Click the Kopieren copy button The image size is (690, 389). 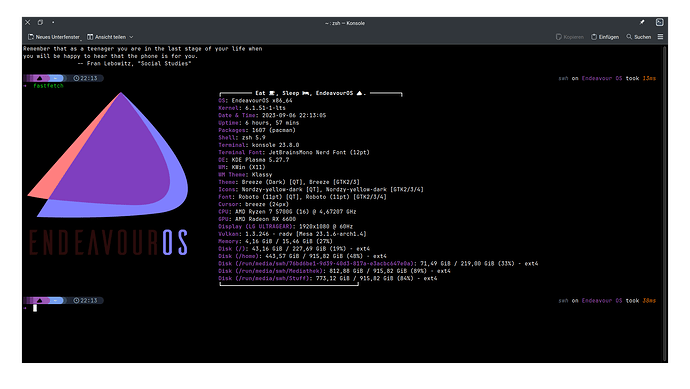coord(569,37)
